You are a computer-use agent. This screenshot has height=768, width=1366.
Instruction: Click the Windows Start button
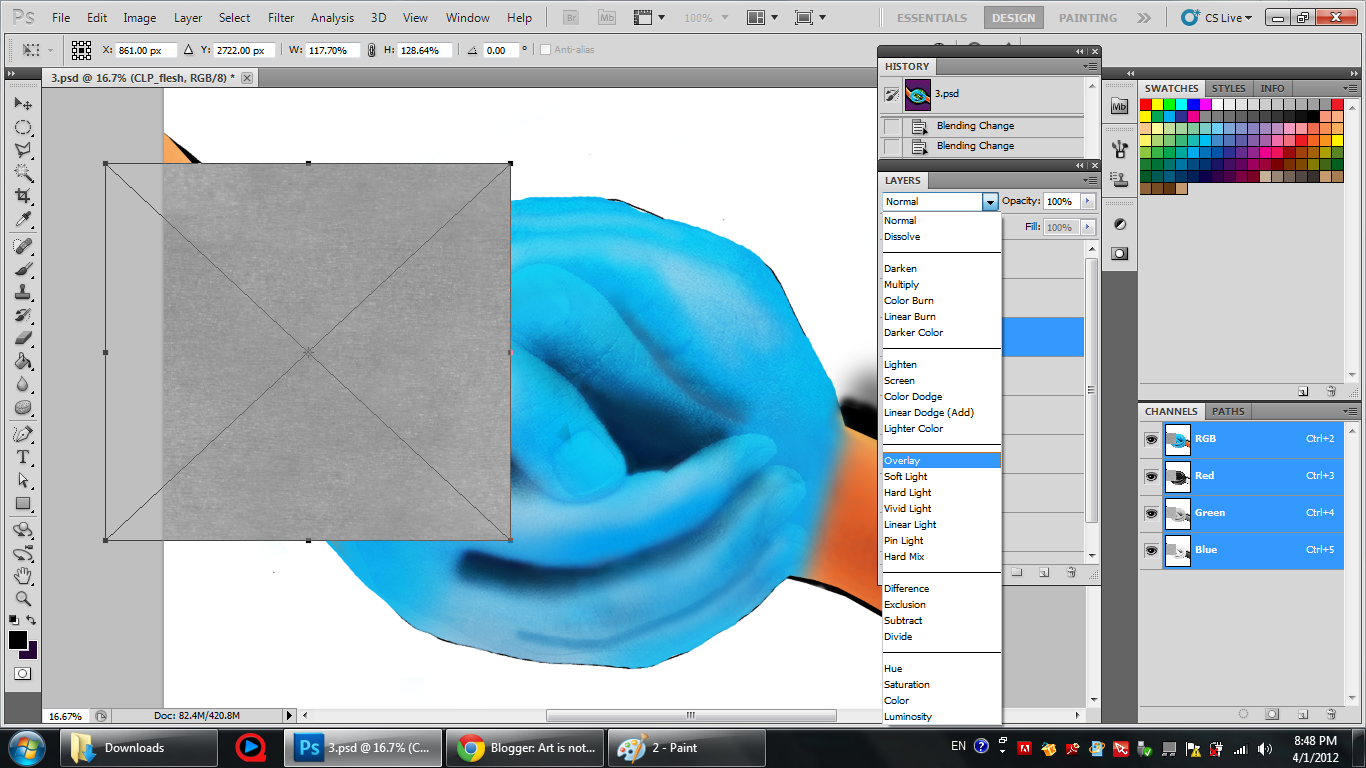coord(27,747)
